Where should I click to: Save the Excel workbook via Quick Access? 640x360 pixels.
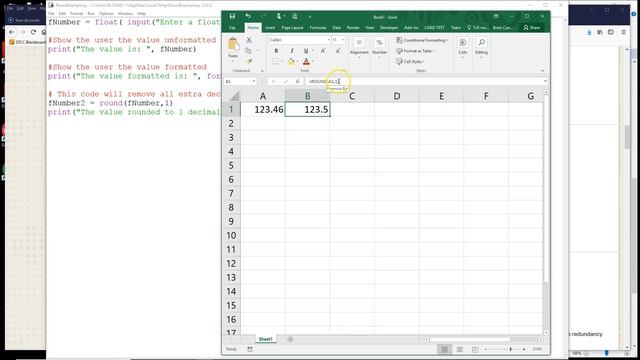pyautogui.click(x=232, y=16)
